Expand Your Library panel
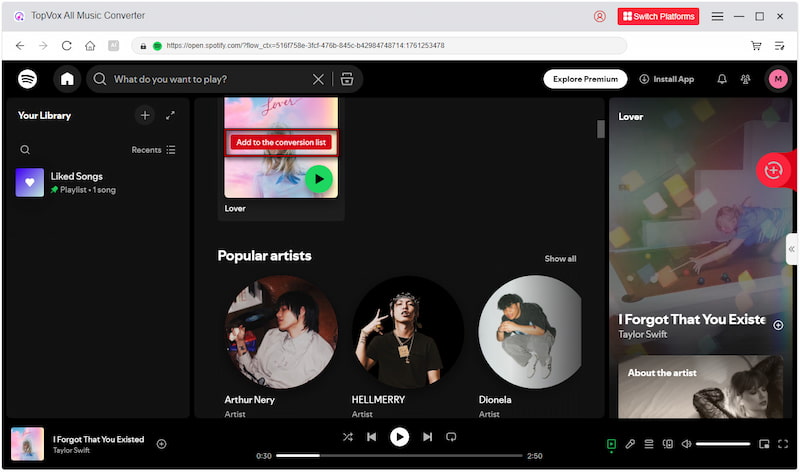The height and width of the screenshot is (472, 800). (170, 116)
